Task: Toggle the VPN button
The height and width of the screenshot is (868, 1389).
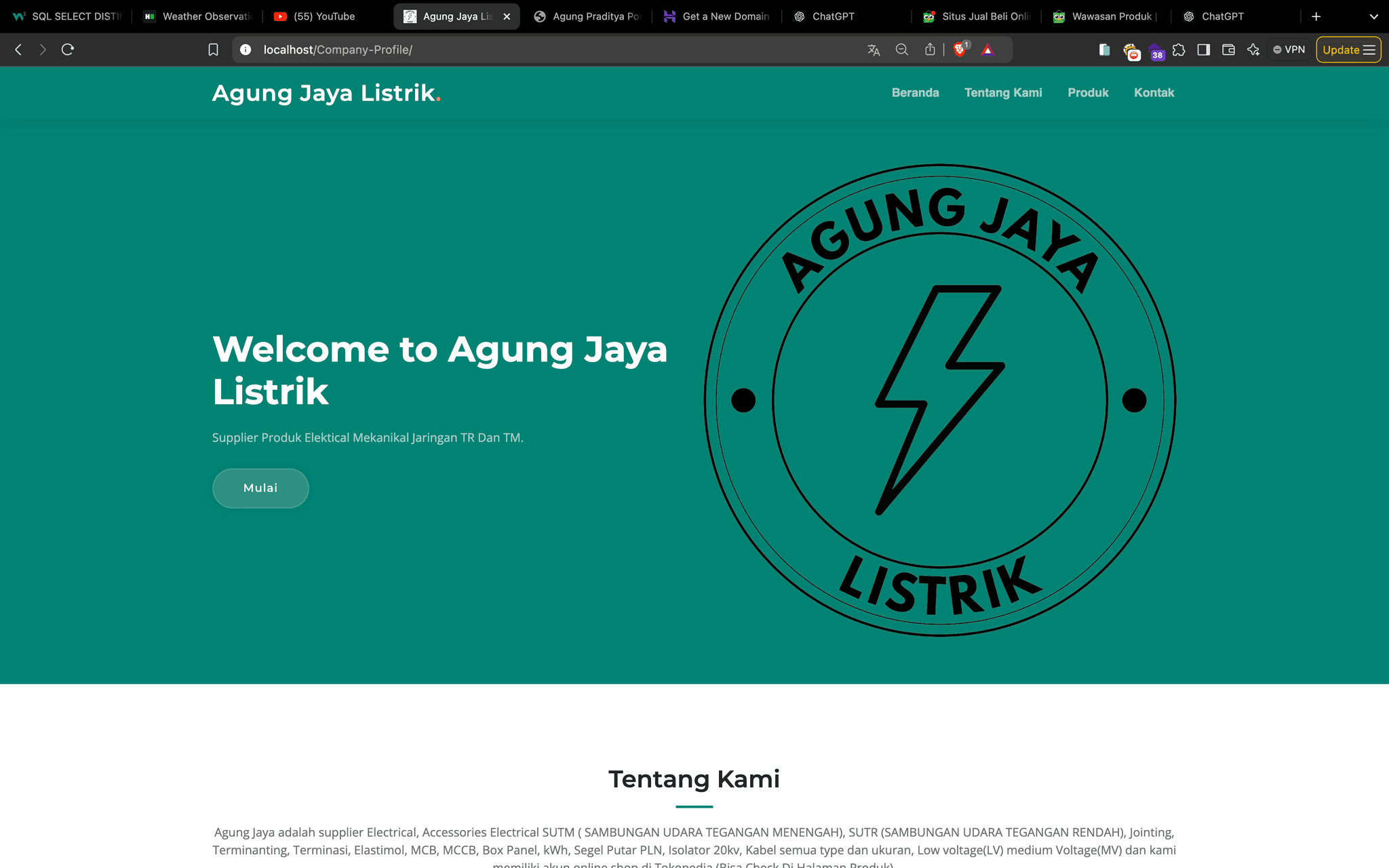Action: pyautogui.click(x=1289, y=50)
